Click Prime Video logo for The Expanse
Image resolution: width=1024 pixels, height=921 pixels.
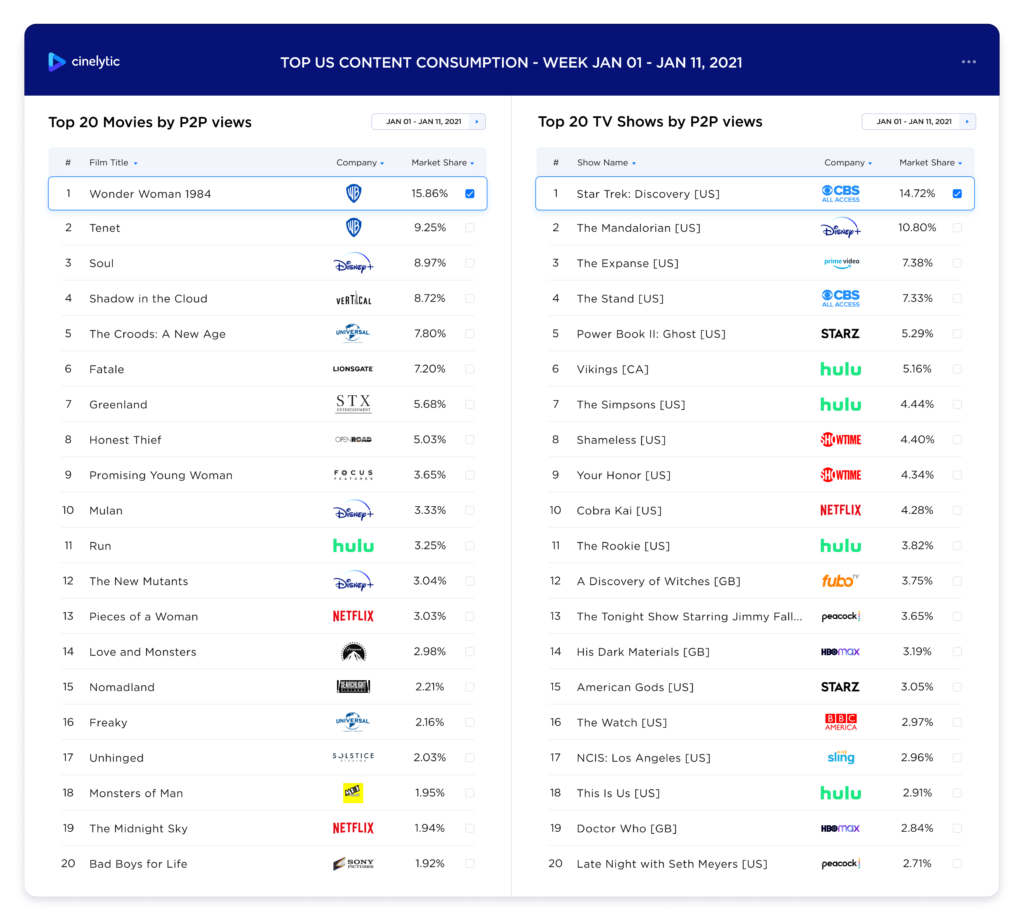(x=841, y=263)
